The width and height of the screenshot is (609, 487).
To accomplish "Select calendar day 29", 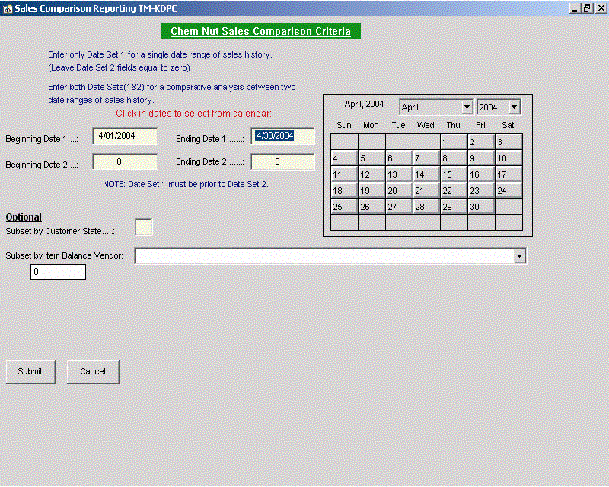I will [x=454, y=207].
